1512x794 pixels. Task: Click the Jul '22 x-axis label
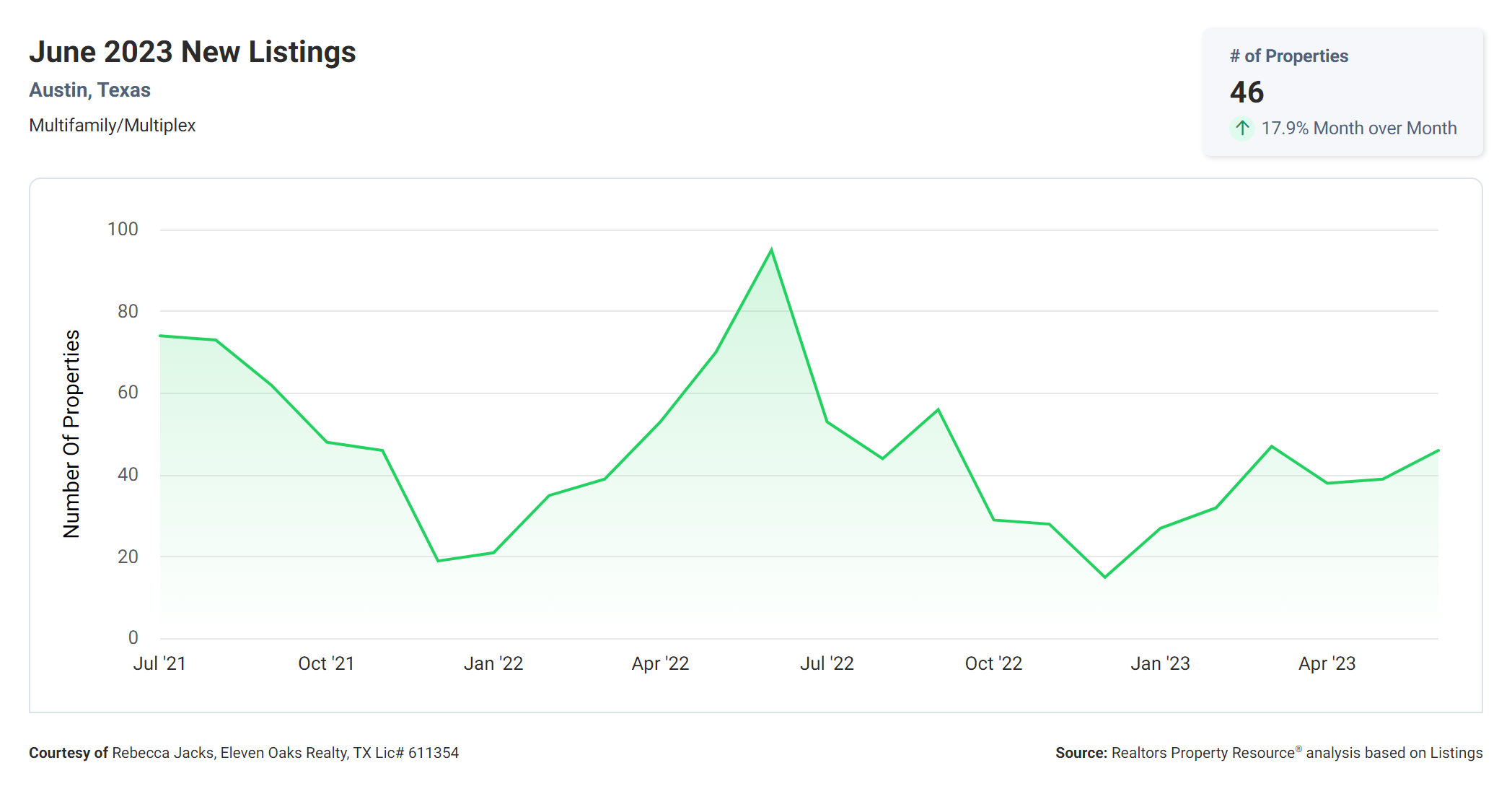point(827,663)
